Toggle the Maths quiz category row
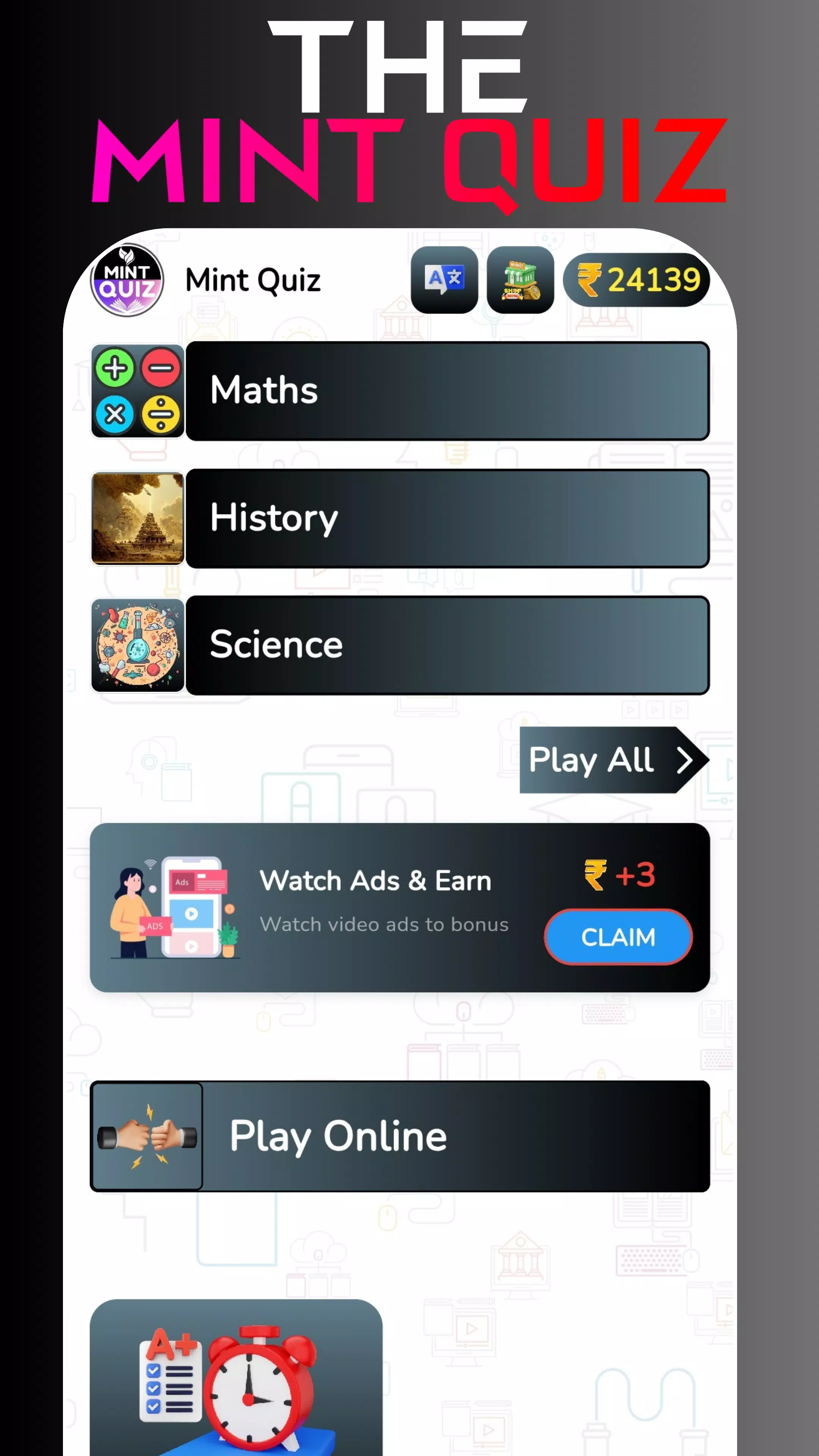Image resolution: width=819 pixels, height=1456 pixels. 400,391
